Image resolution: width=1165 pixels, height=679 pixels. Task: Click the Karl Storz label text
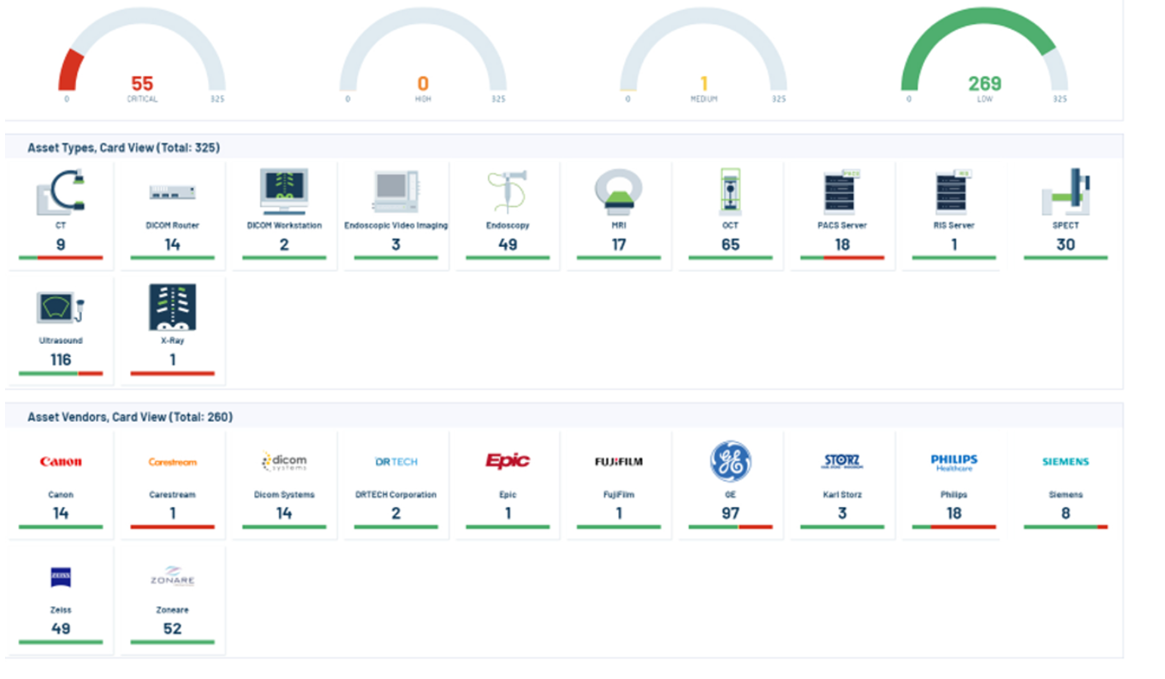click(x=842, y=495)
